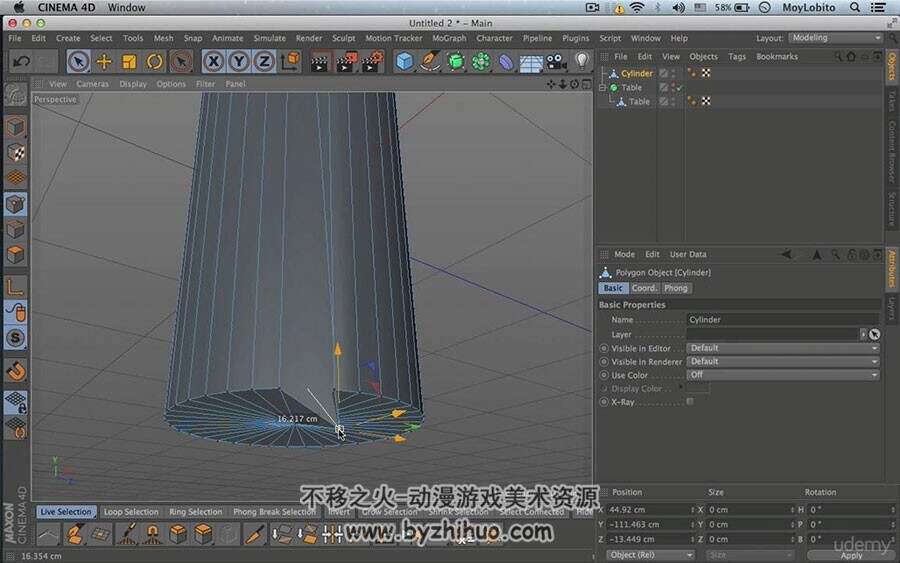
Task: Open the Mesh menu
Action: pyautogui.click(x=163, y=38)
